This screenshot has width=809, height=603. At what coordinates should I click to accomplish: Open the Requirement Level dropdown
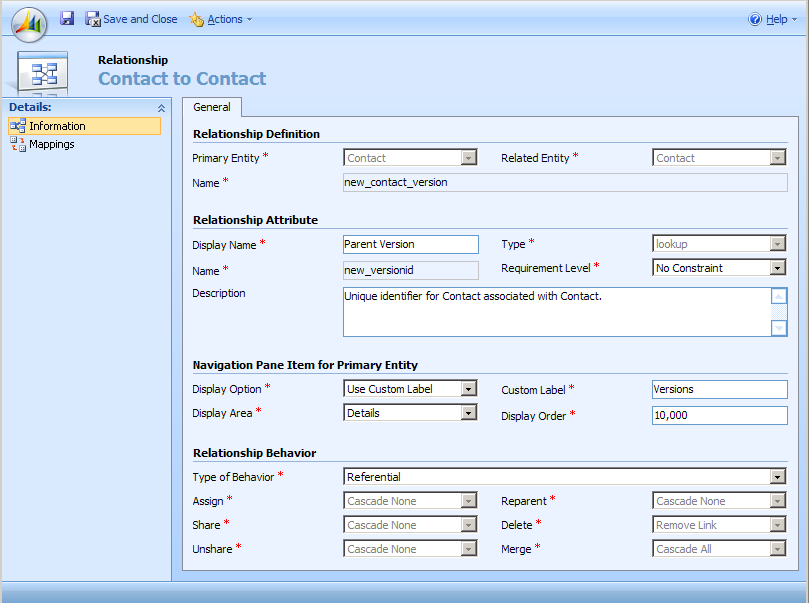[x=777, y=267]
